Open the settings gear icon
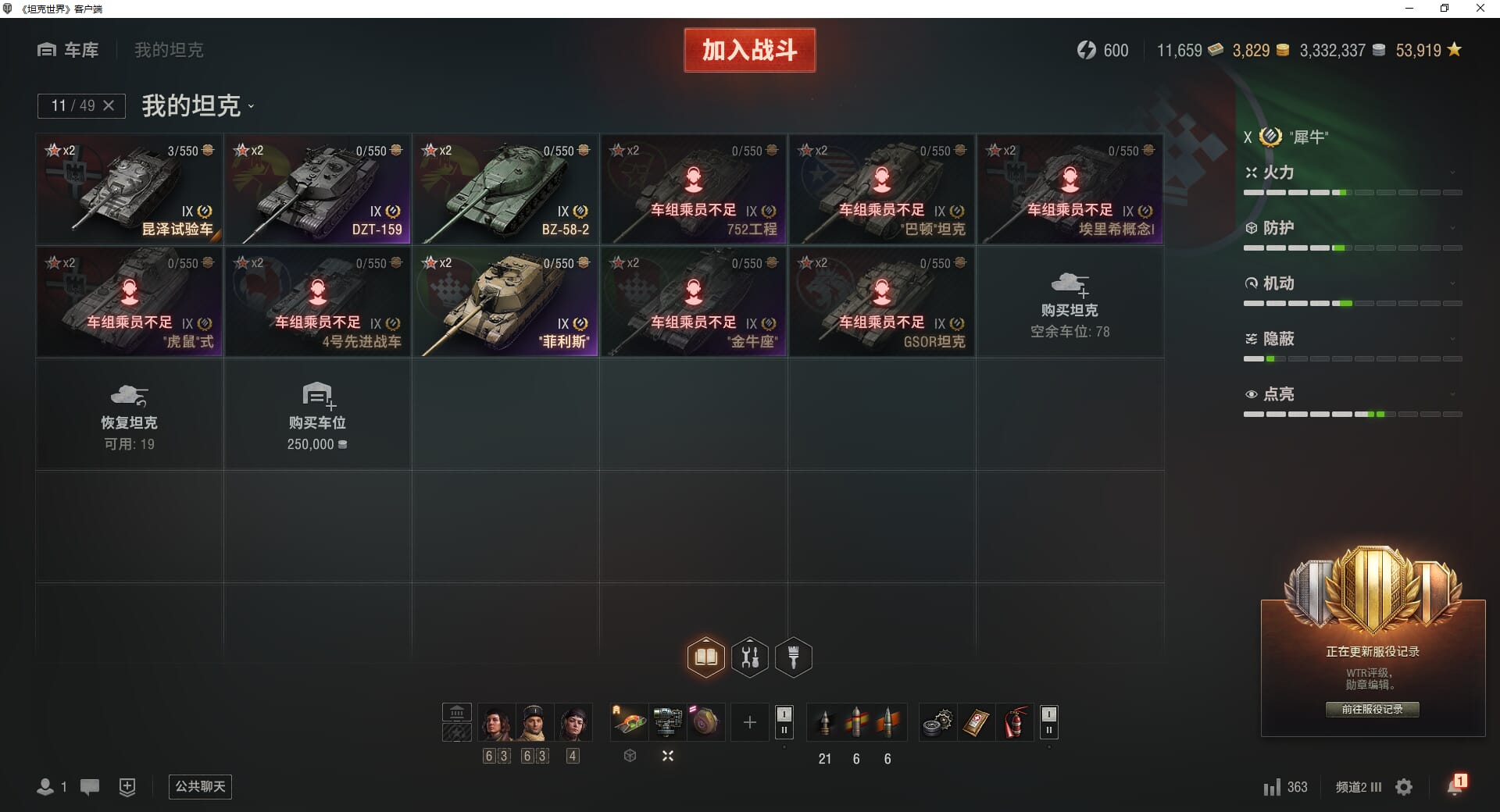This screenshot has height=812, width=1500. pos(1404,787)
